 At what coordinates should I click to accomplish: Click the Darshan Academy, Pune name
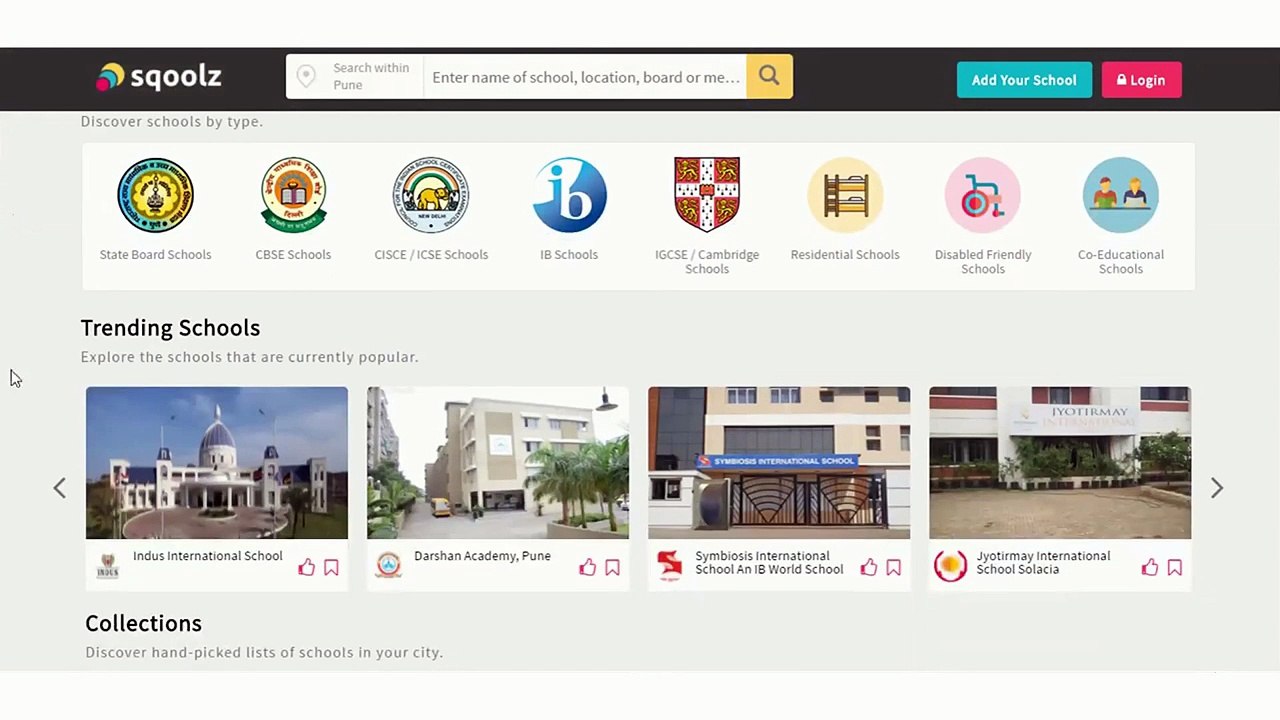(482, 556)
